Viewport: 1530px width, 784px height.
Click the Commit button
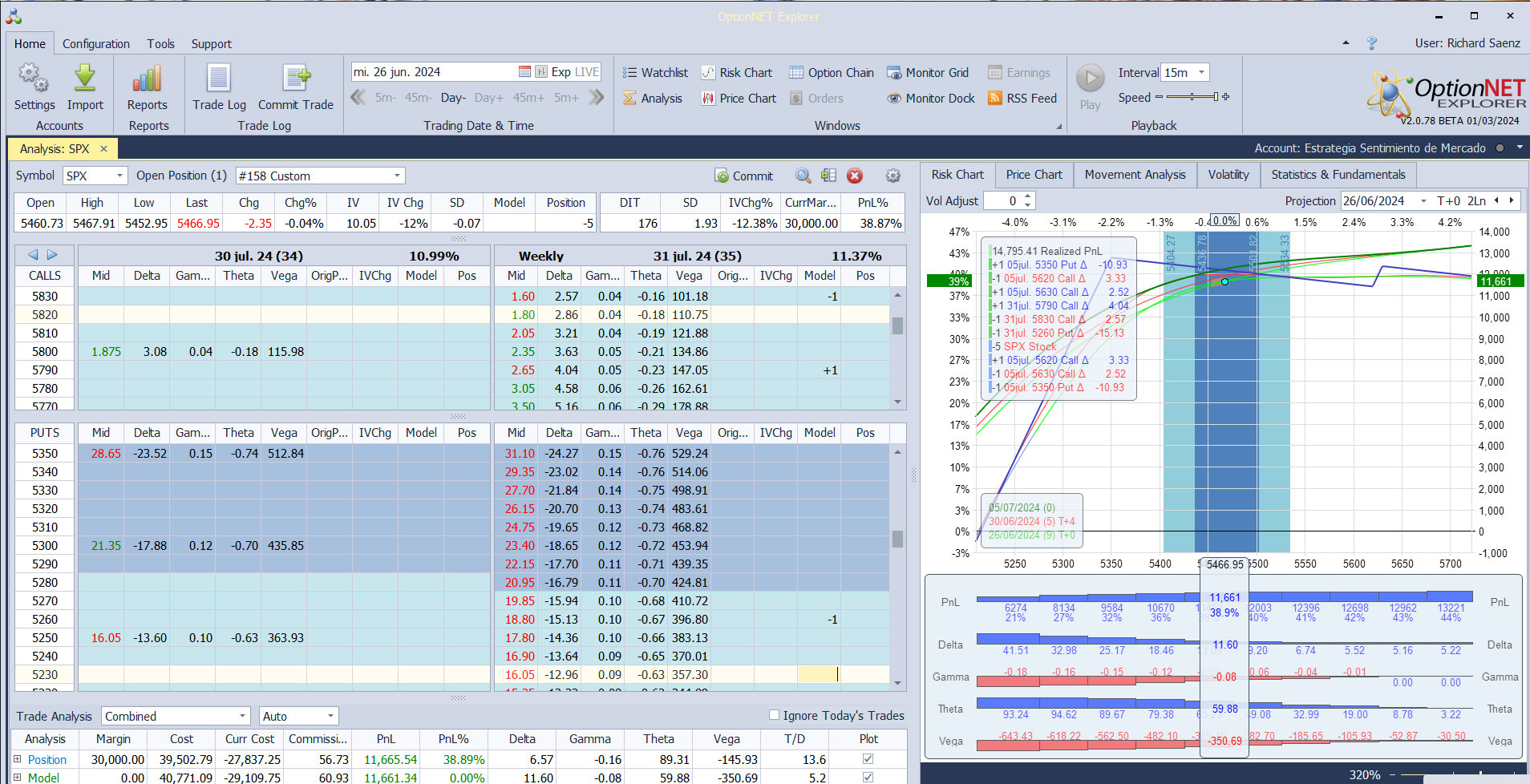[x=743, y=176]
